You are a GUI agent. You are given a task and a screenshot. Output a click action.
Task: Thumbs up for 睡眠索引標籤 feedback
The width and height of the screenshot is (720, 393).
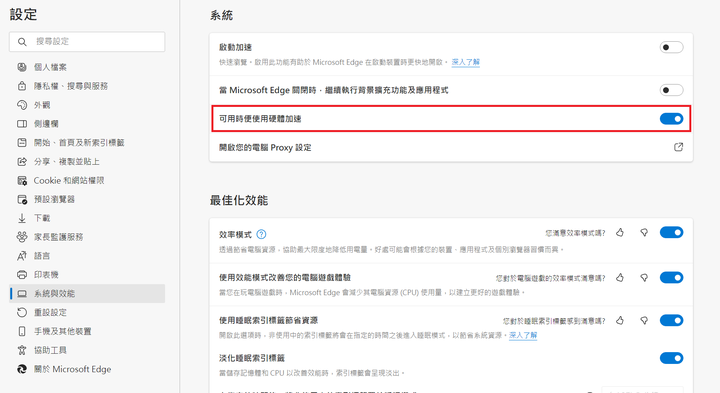point(620,320)
